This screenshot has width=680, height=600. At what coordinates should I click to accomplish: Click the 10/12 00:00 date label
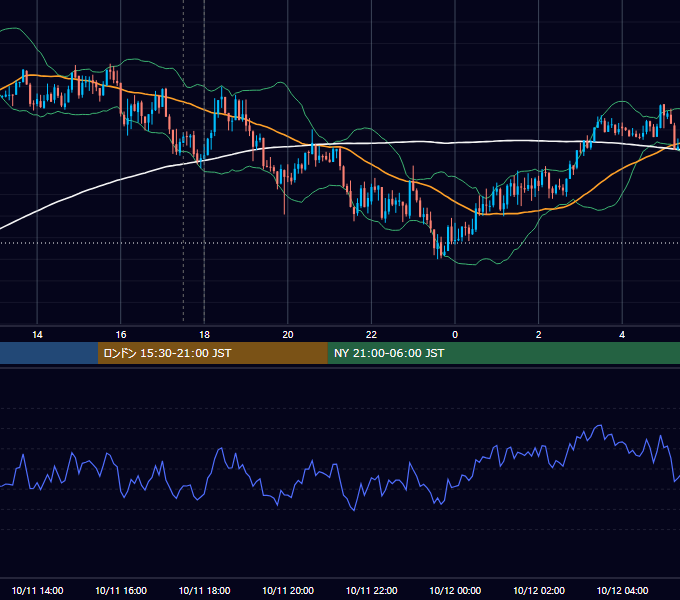pyautogui.click(x=455, y=590)
